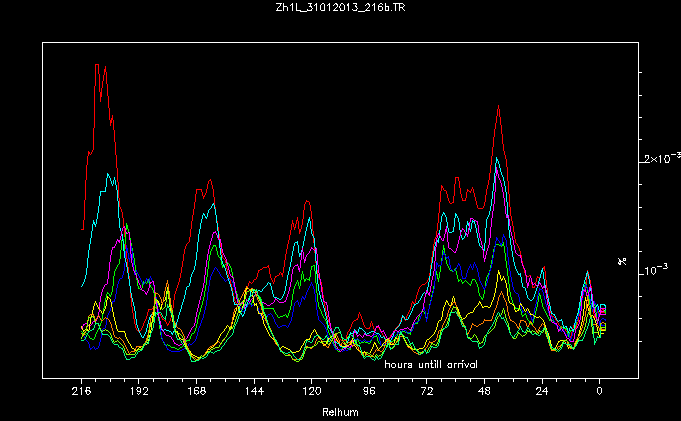
Task: Click the 120 x-axis tick label
Action: click(x=312, y=395)
